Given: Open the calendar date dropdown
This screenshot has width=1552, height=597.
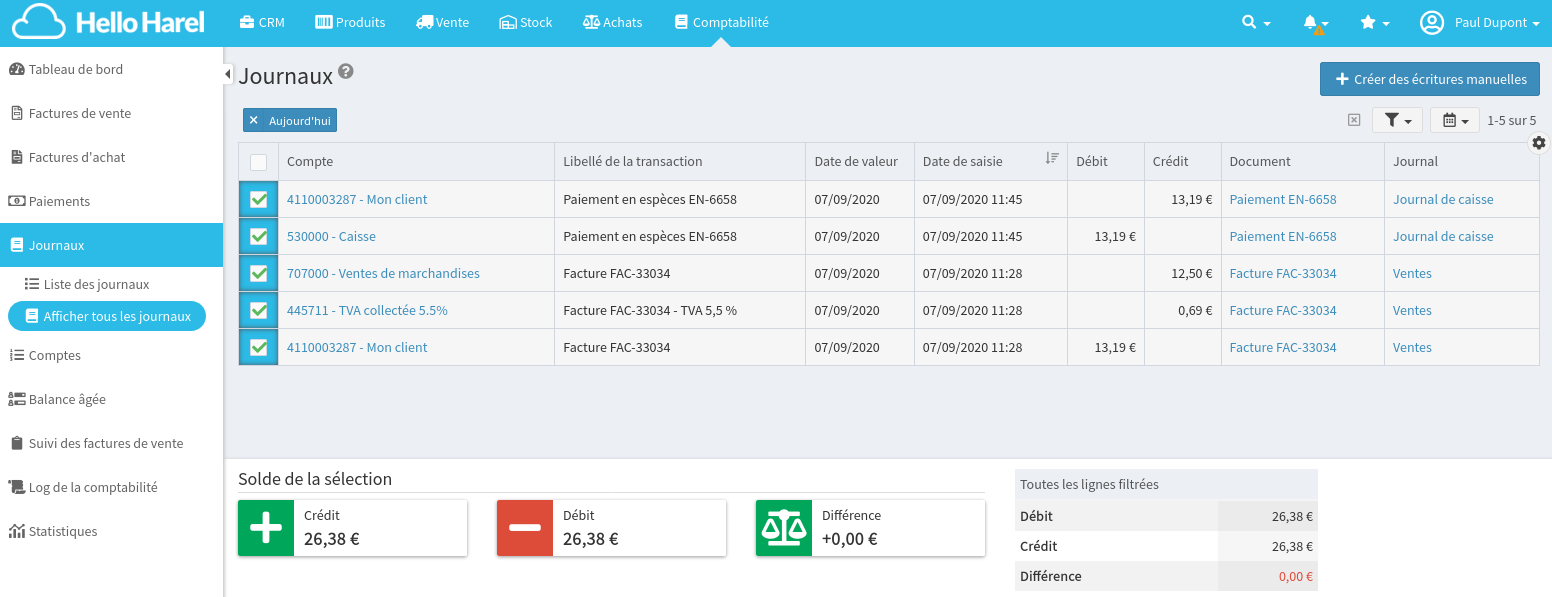Looking at the screenshot, I should 1454,120.
